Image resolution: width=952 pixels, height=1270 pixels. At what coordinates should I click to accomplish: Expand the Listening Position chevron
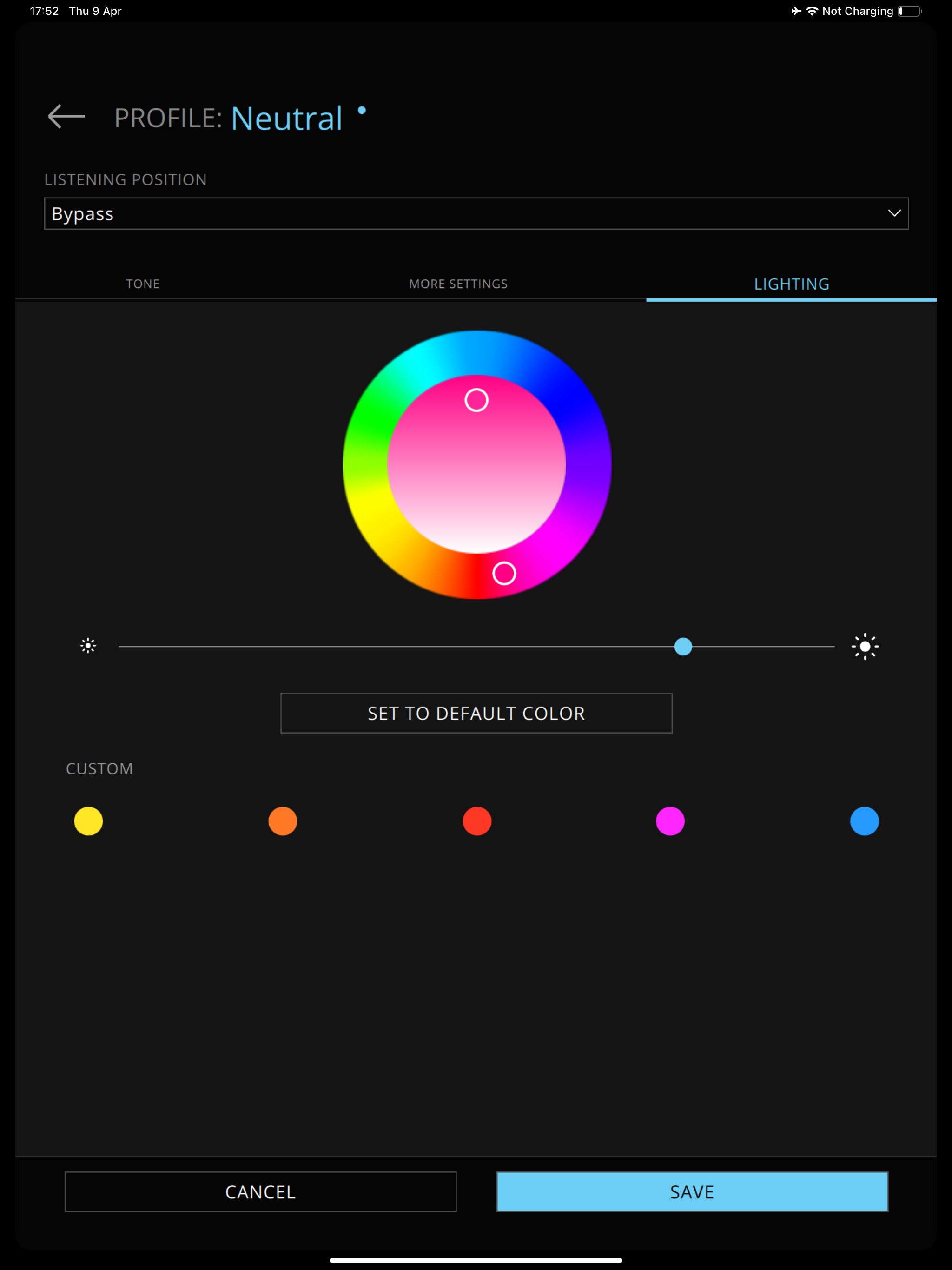click(x=894, y=213)
